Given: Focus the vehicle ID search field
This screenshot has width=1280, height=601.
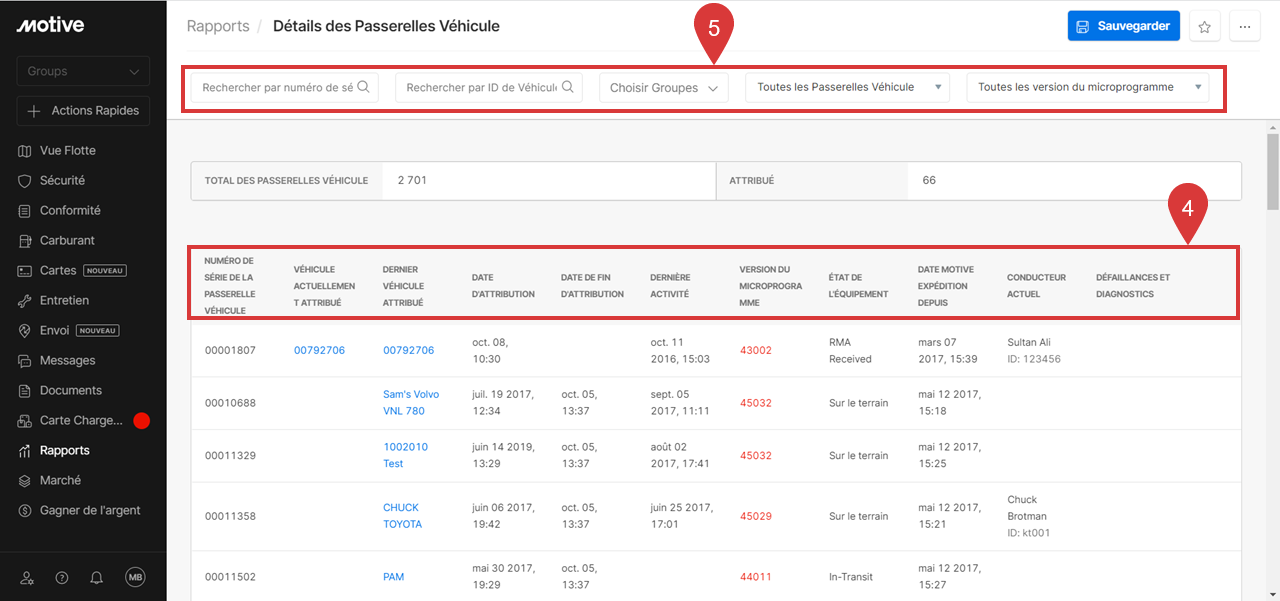Looking at the screenshot, I should coord(489,88).
